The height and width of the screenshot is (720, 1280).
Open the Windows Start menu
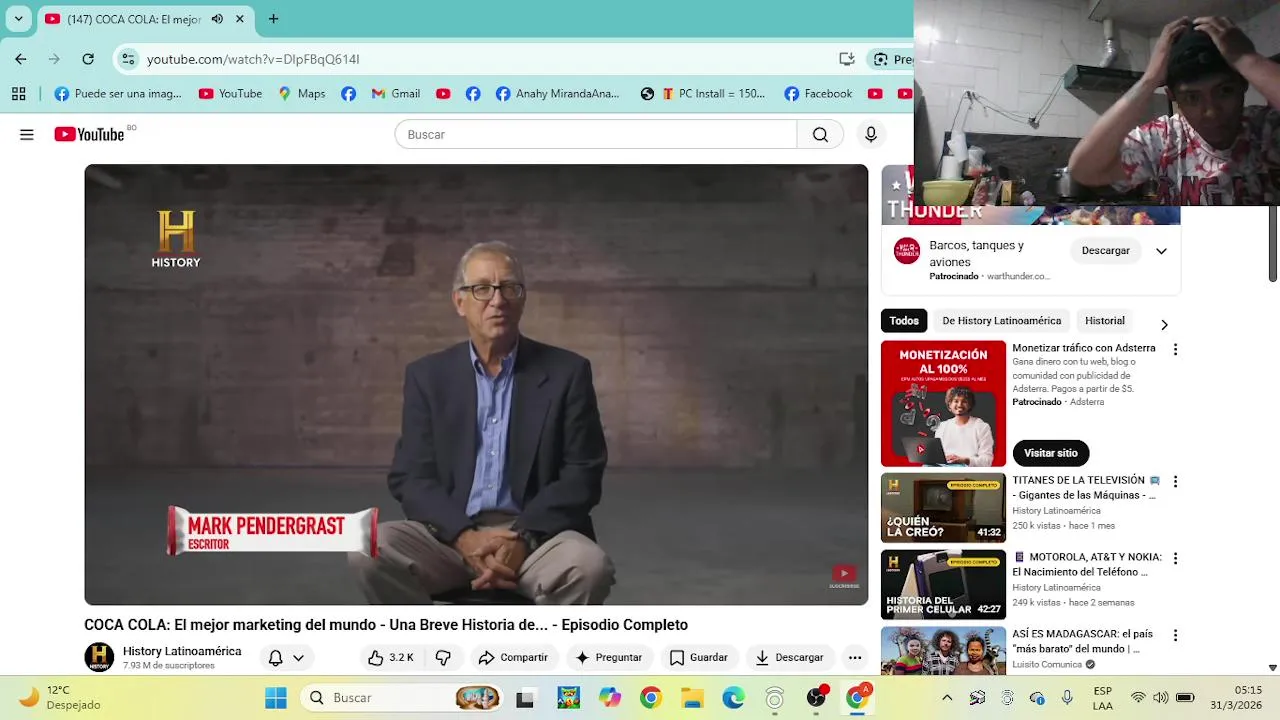275,697
